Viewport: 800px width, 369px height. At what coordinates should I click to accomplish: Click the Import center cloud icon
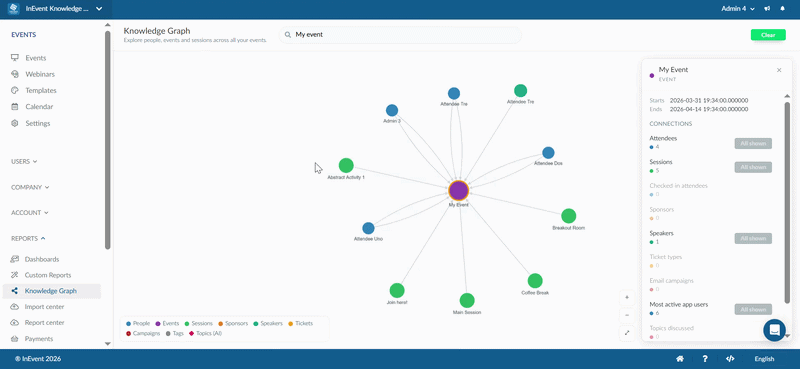14,307
